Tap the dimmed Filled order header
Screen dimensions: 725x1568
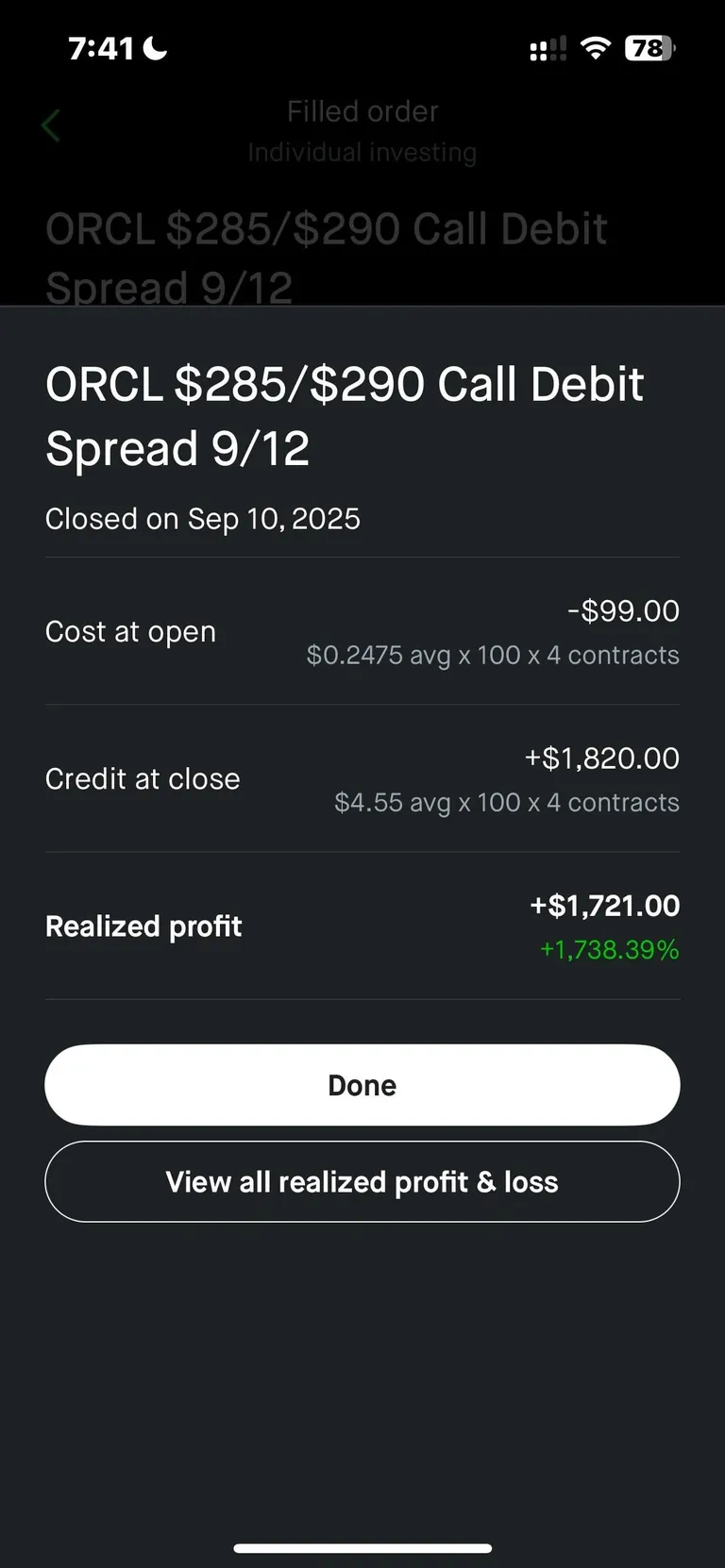point(362,111)
